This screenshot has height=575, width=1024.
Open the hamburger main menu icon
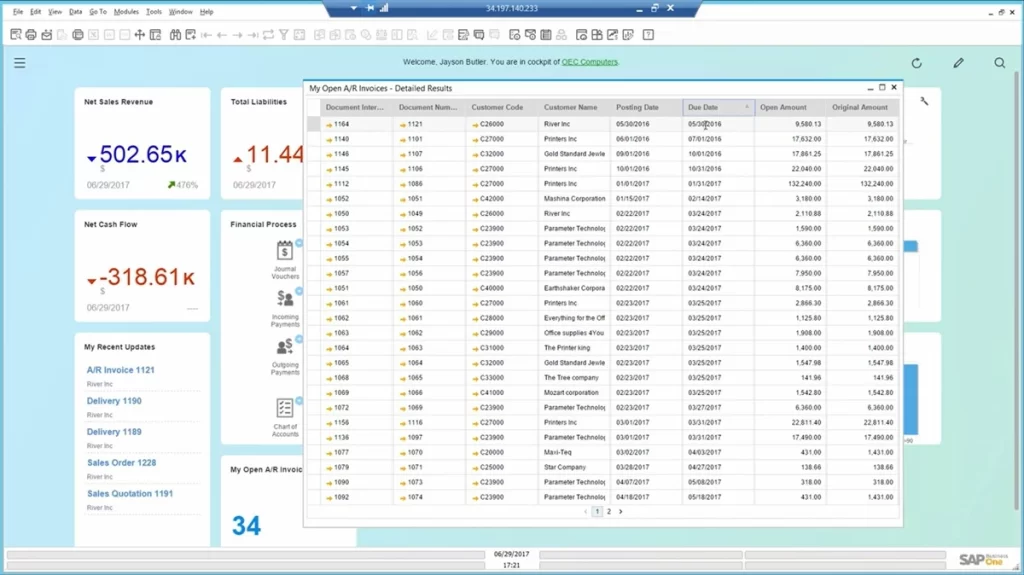pos(19,63)
